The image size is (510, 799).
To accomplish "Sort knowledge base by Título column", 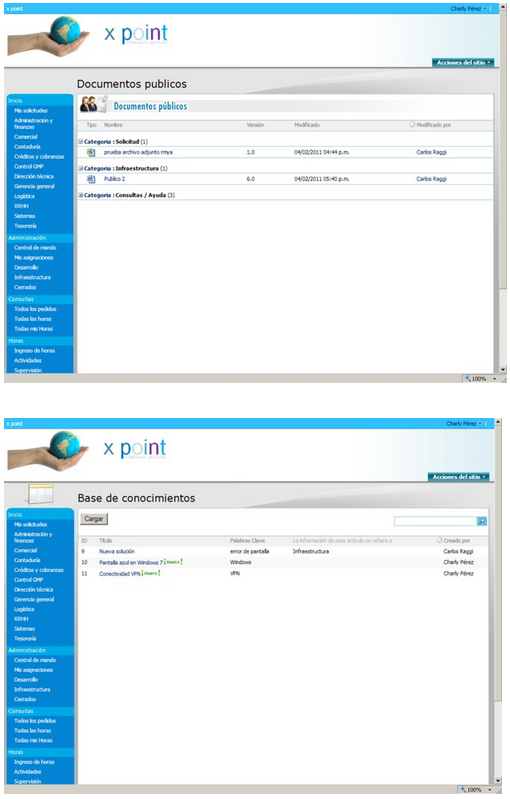I will pyautogui.click(x=105, y=540).
